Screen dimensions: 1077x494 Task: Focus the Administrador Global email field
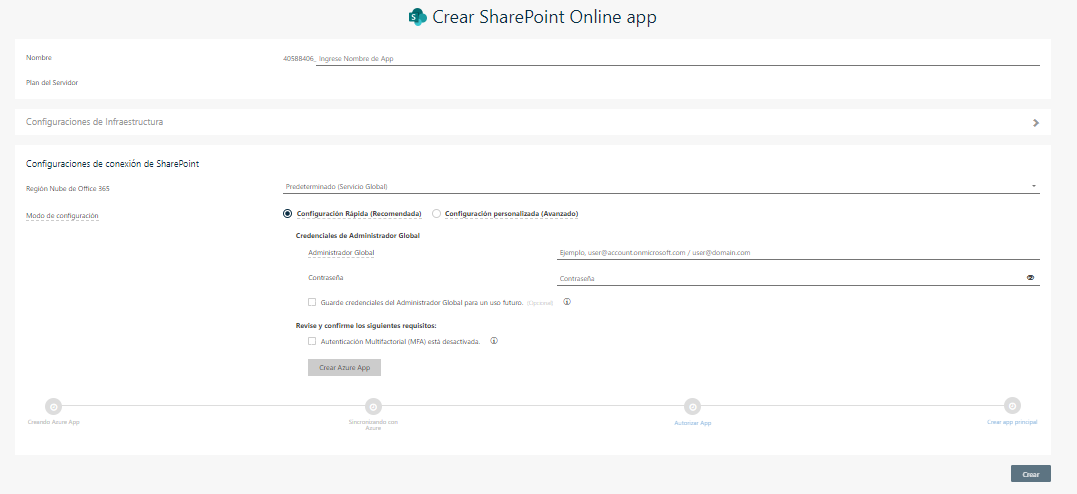(798, 253)
